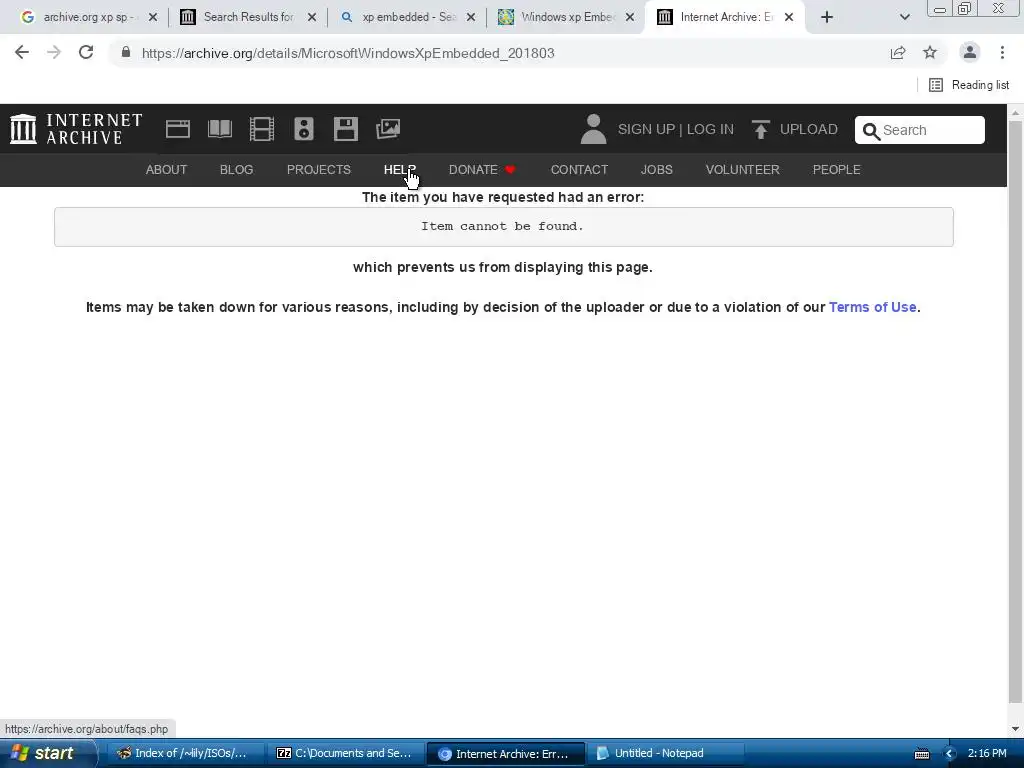
Task: Click the SIGN UP link
Action: (x=647, y=129)
